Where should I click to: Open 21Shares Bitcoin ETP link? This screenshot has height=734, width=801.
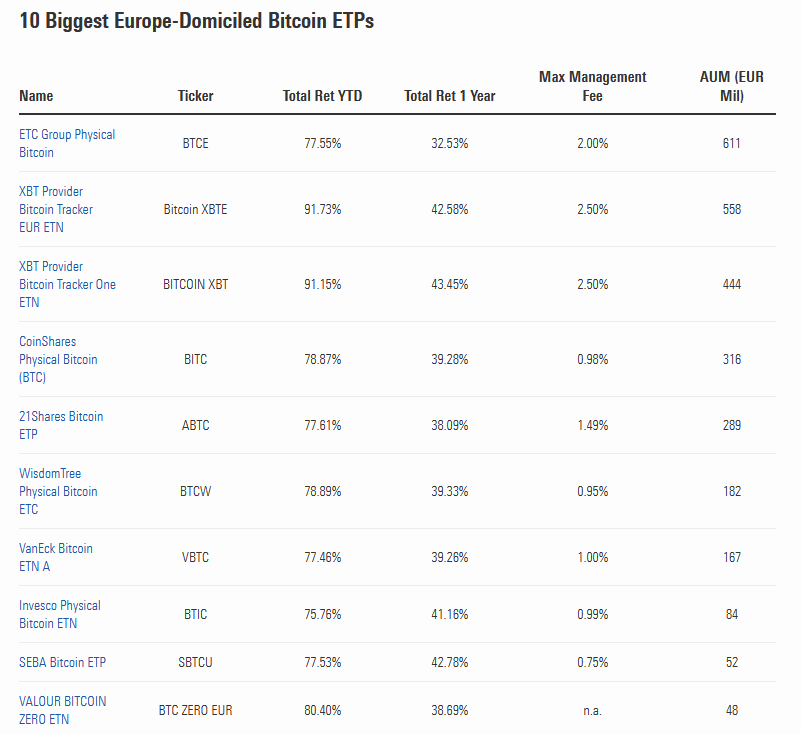pyautogui.click(x=60, y=425)
